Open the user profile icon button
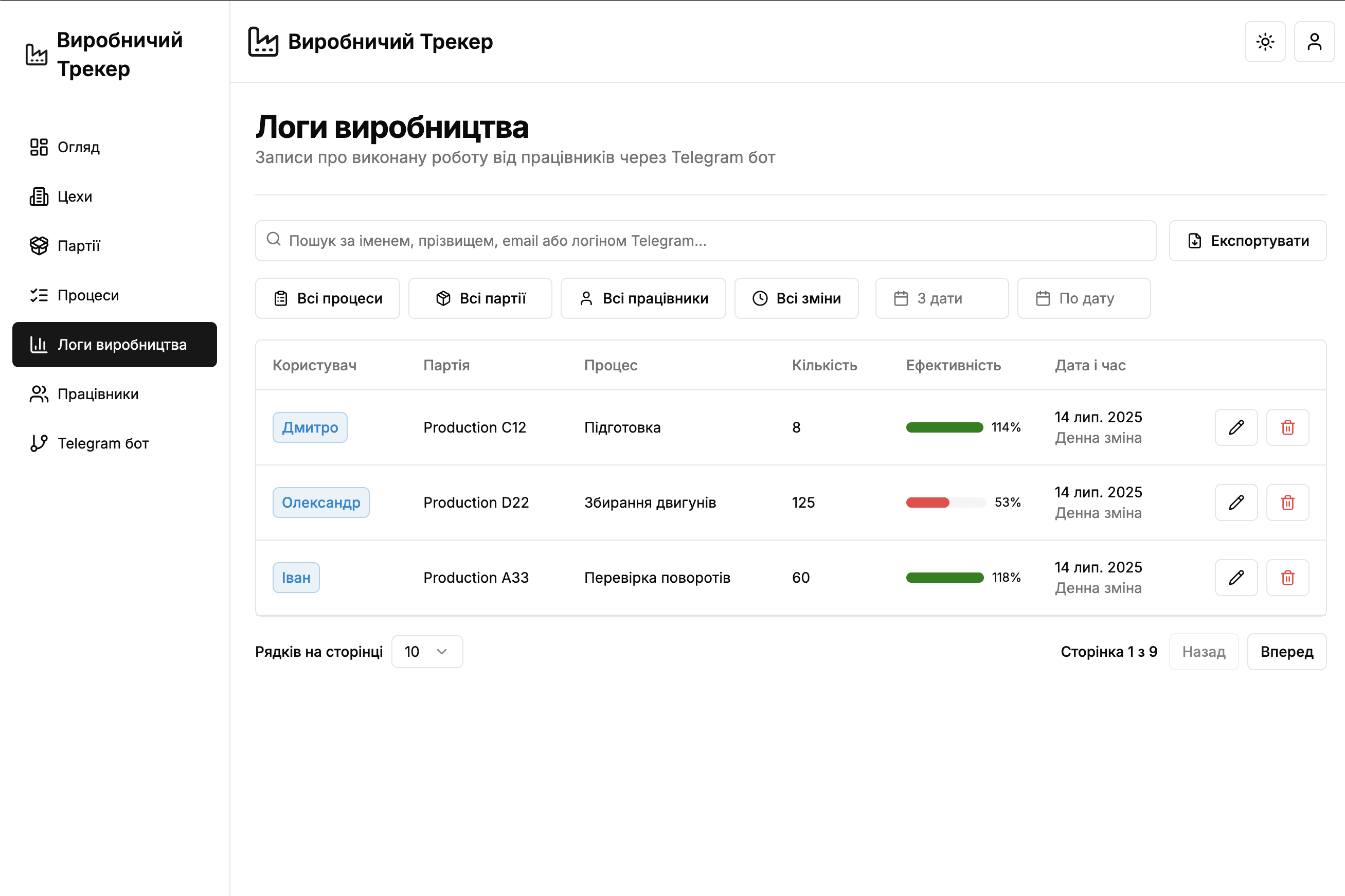Screen dimensions: 1345x896 (1314, 42)
